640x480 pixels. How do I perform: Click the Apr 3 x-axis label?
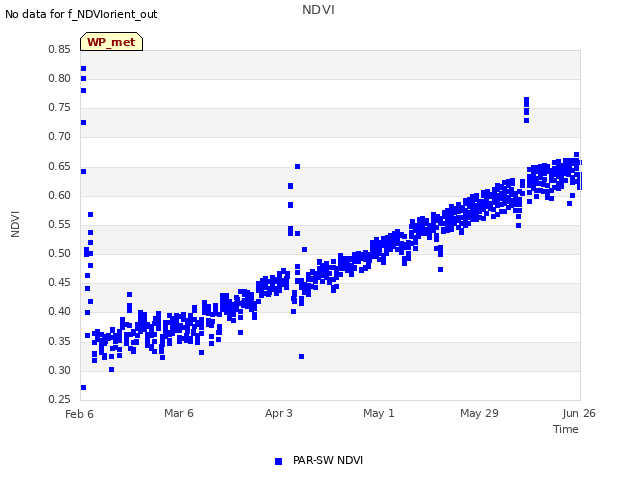tap(279, 413)
